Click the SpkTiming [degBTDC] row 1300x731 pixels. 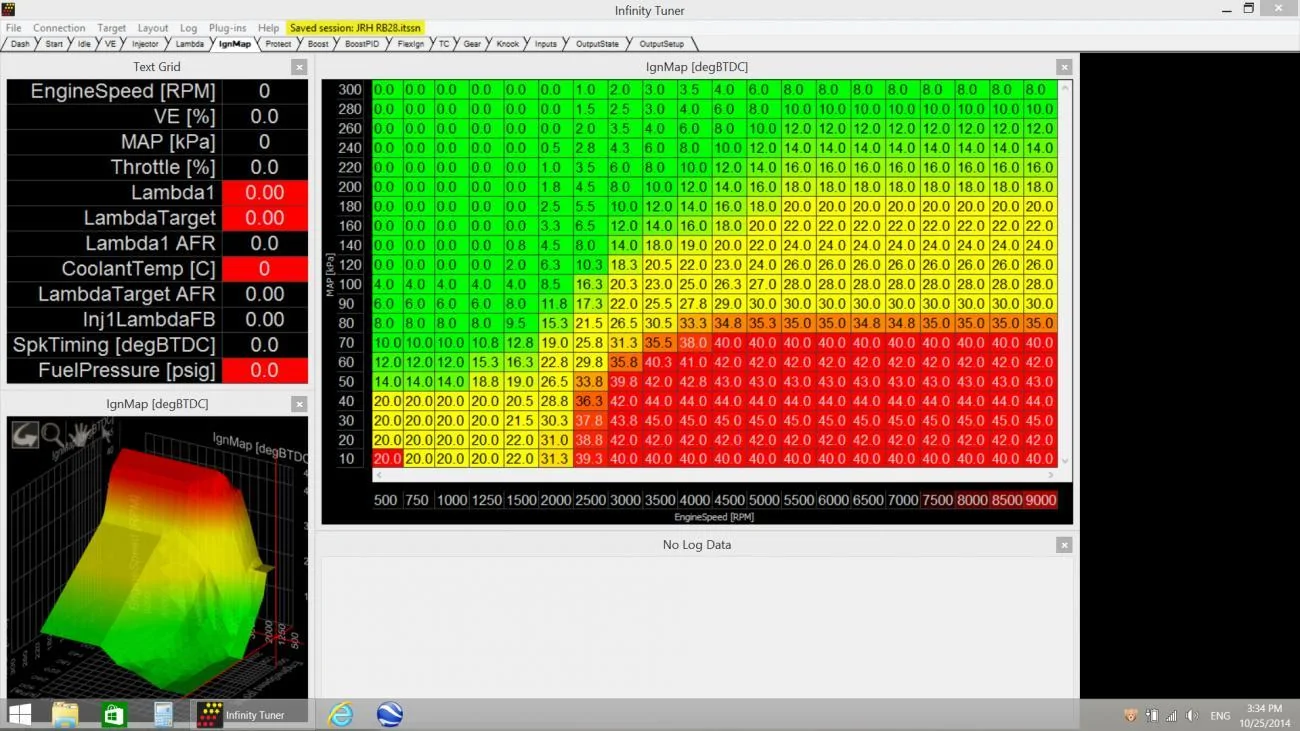tap(157, 345)
